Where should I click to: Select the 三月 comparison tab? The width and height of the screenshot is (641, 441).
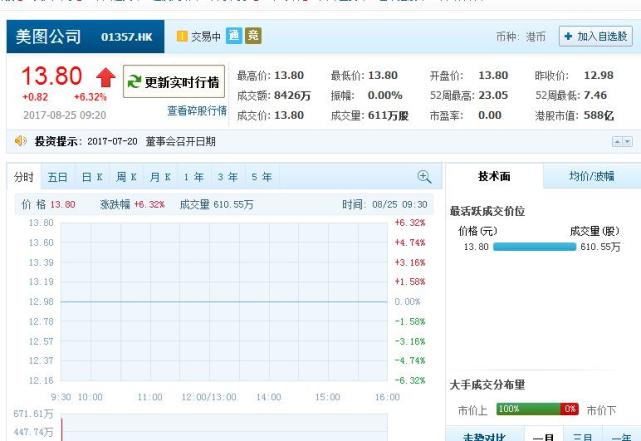click(x=583, y=436)
